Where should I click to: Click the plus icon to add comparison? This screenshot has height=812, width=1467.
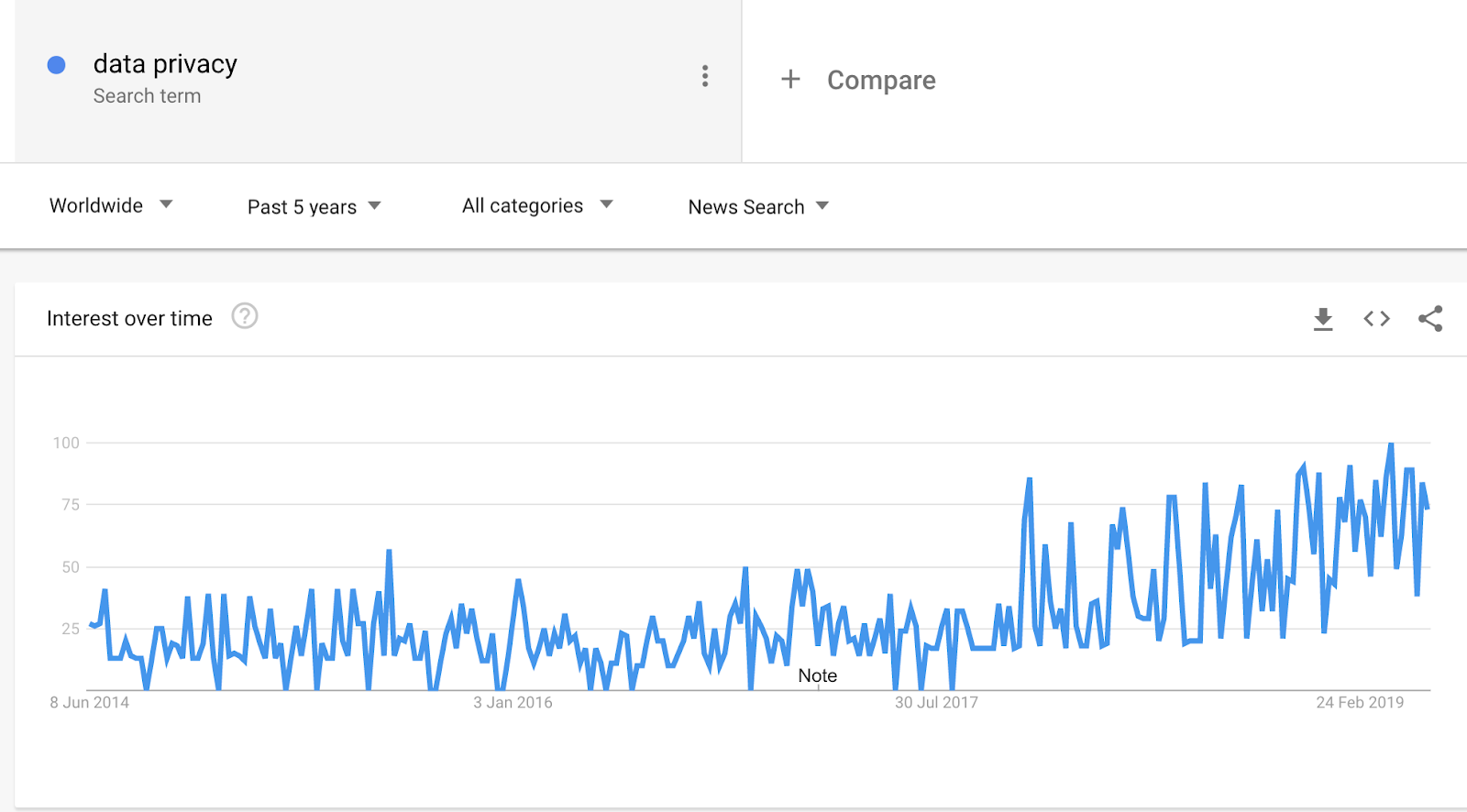pyautogui.click(x=790, y=80)
